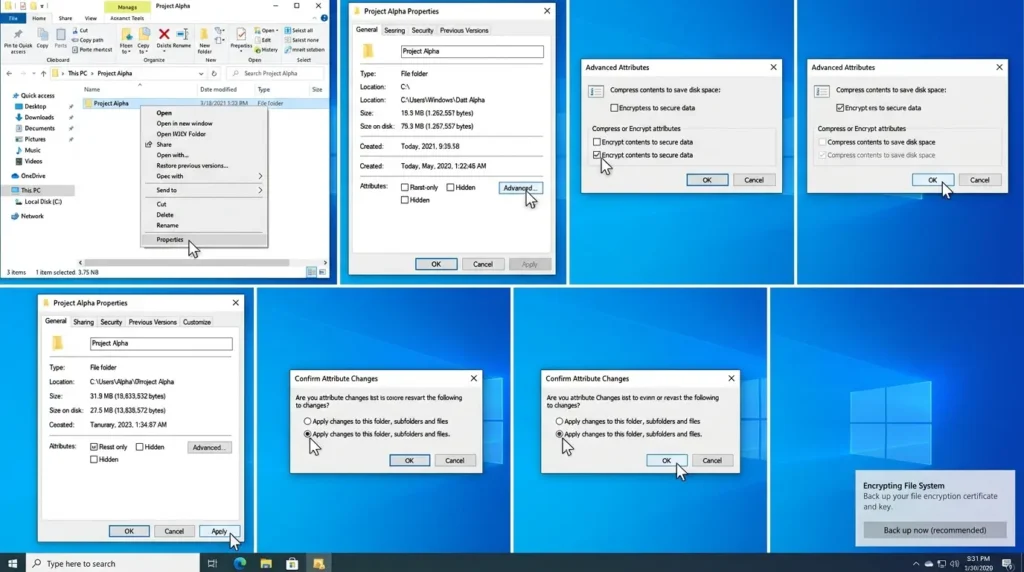Screen dimensions: 1024x572
Task: Open Microsoft Store from the taskbar
Action: pos(292,563)
